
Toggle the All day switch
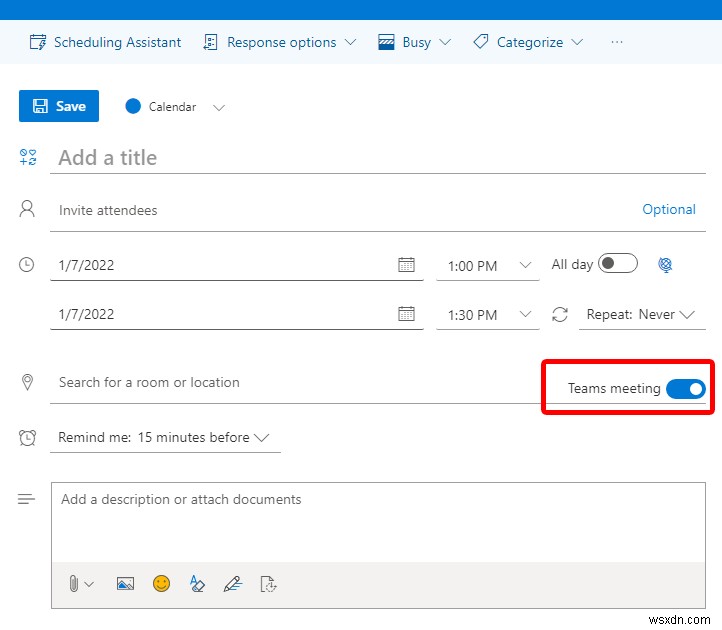[617, 263]
